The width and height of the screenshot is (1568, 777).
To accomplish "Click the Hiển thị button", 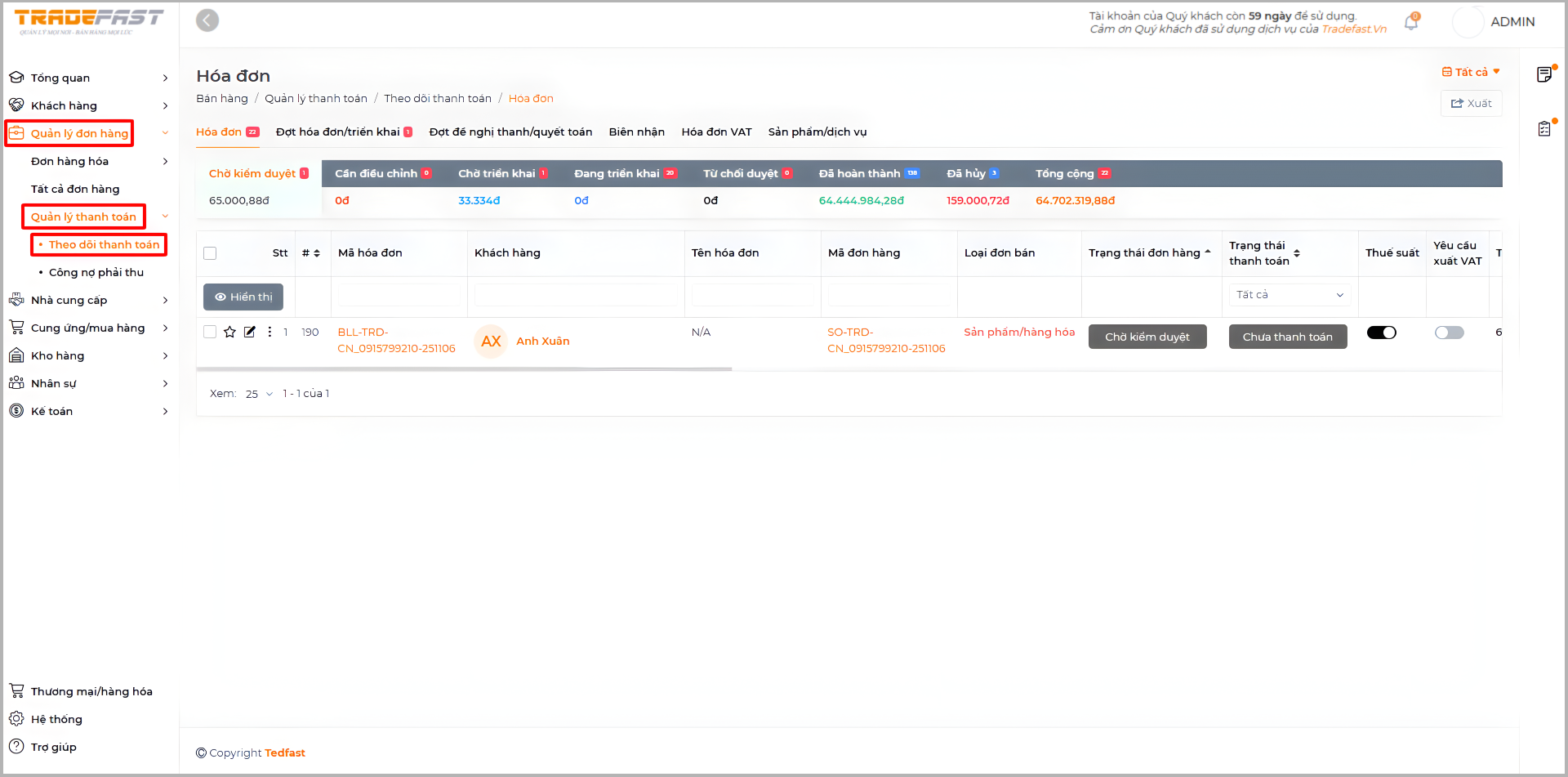I will [243, 297].
